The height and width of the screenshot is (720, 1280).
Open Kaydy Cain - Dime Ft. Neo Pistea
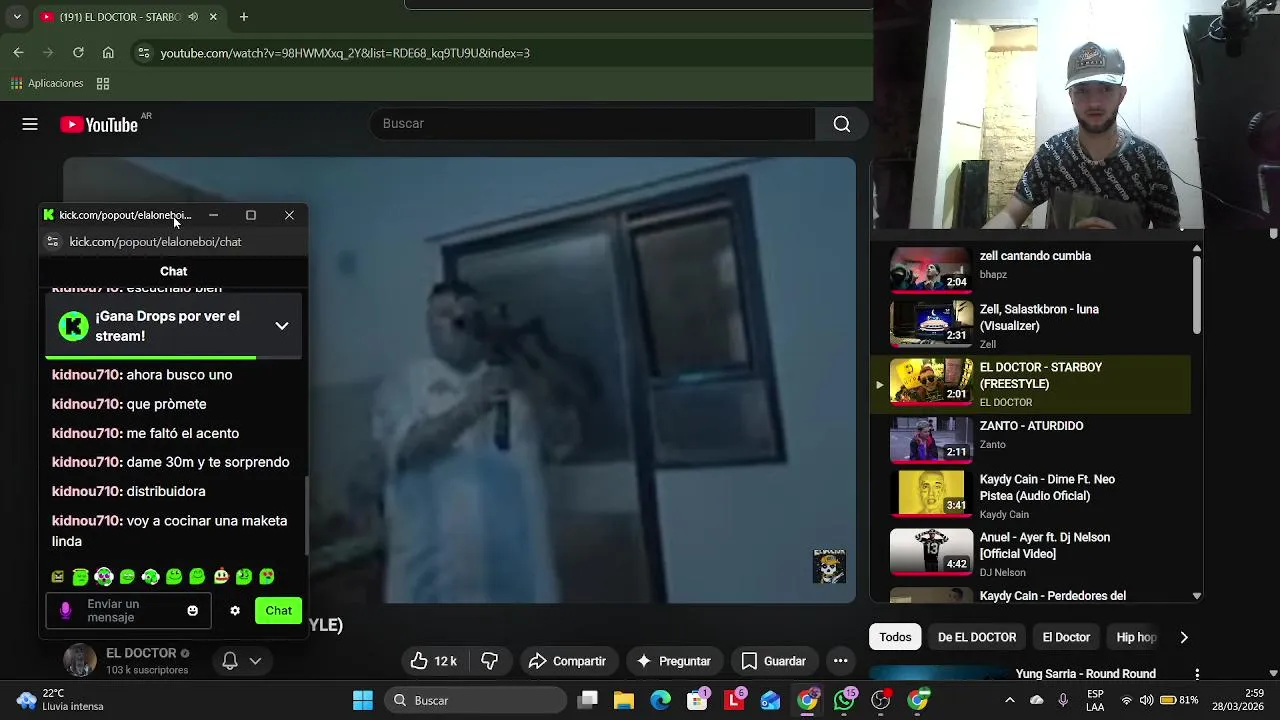tap(1030, 495)
